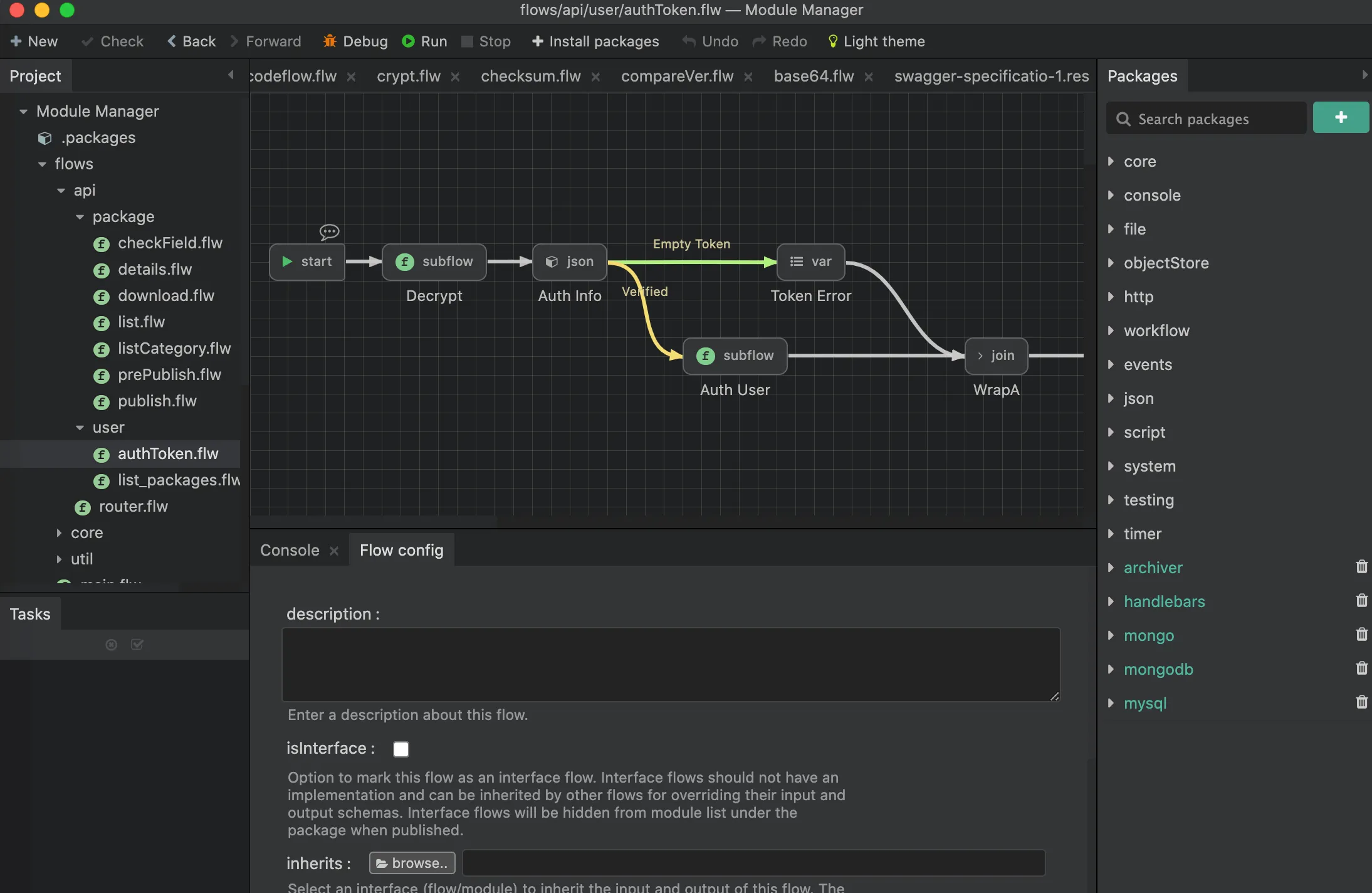Viewport: 1372px width, 893px height.
Task: Collapse the user folder in project tree
Action: [80, 428]
